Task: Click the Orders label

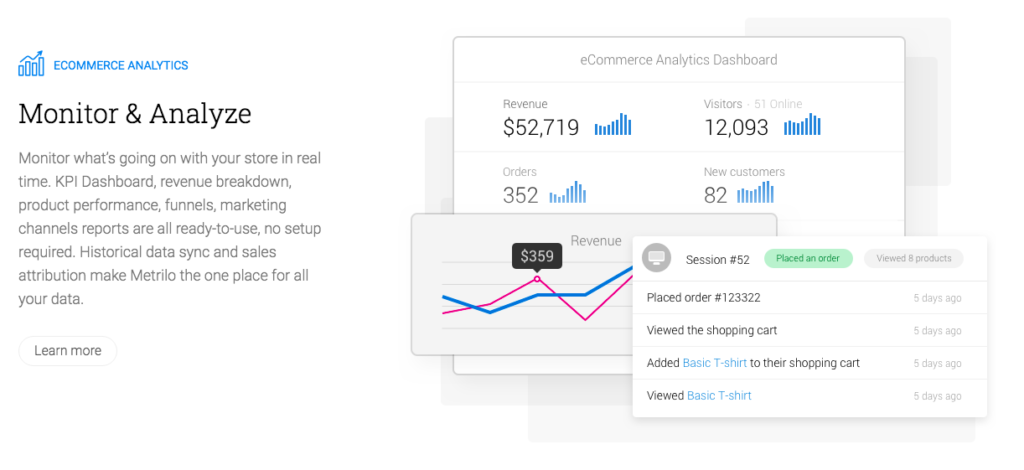Action: pyautogui.click(x=519, y=172)
